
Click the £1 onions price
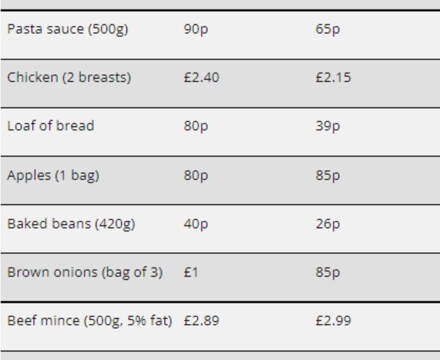[191, 272]
